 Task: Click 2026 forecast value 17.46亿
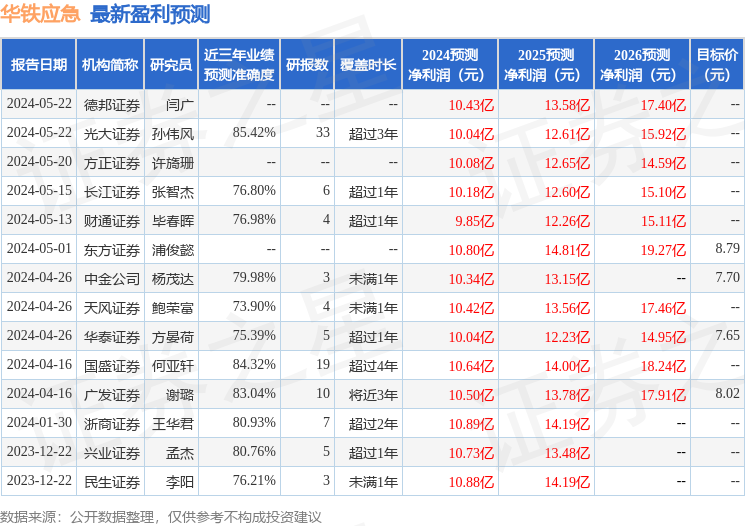point(663,308)
